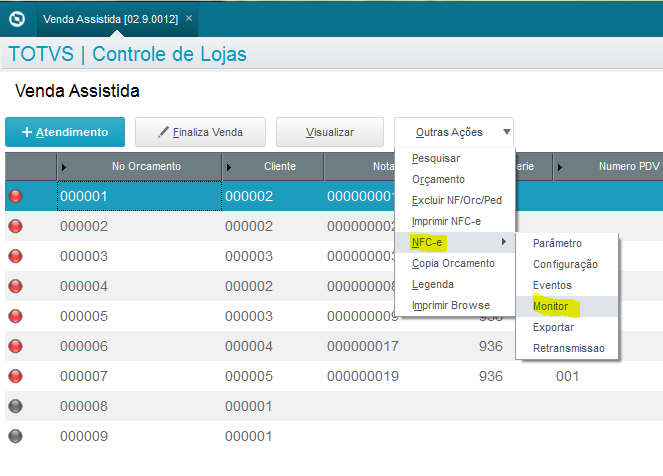The image size is (663, 476).
Task: Select orçamento cell 000003
Action: pos(139,256)
